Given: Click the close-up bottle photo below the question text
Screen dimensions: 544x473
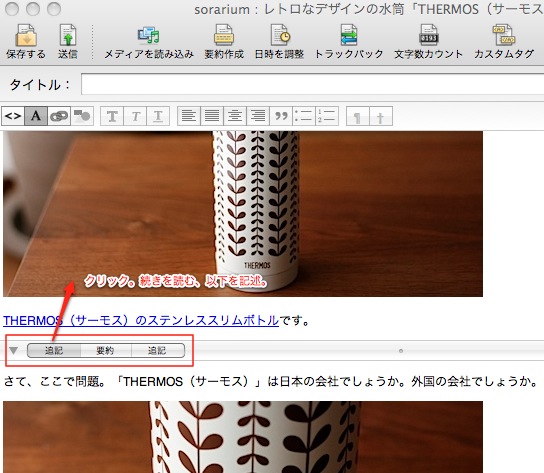Looking at the screenshot, I should click(243, 437).
